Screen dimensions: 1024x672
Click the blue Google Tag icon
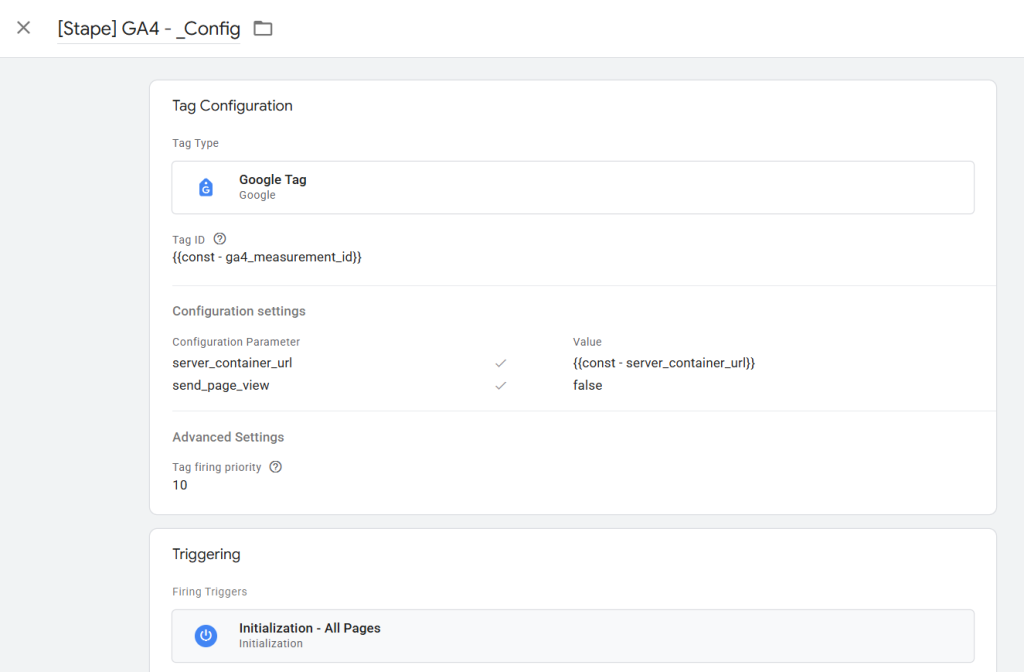point(206,187)
